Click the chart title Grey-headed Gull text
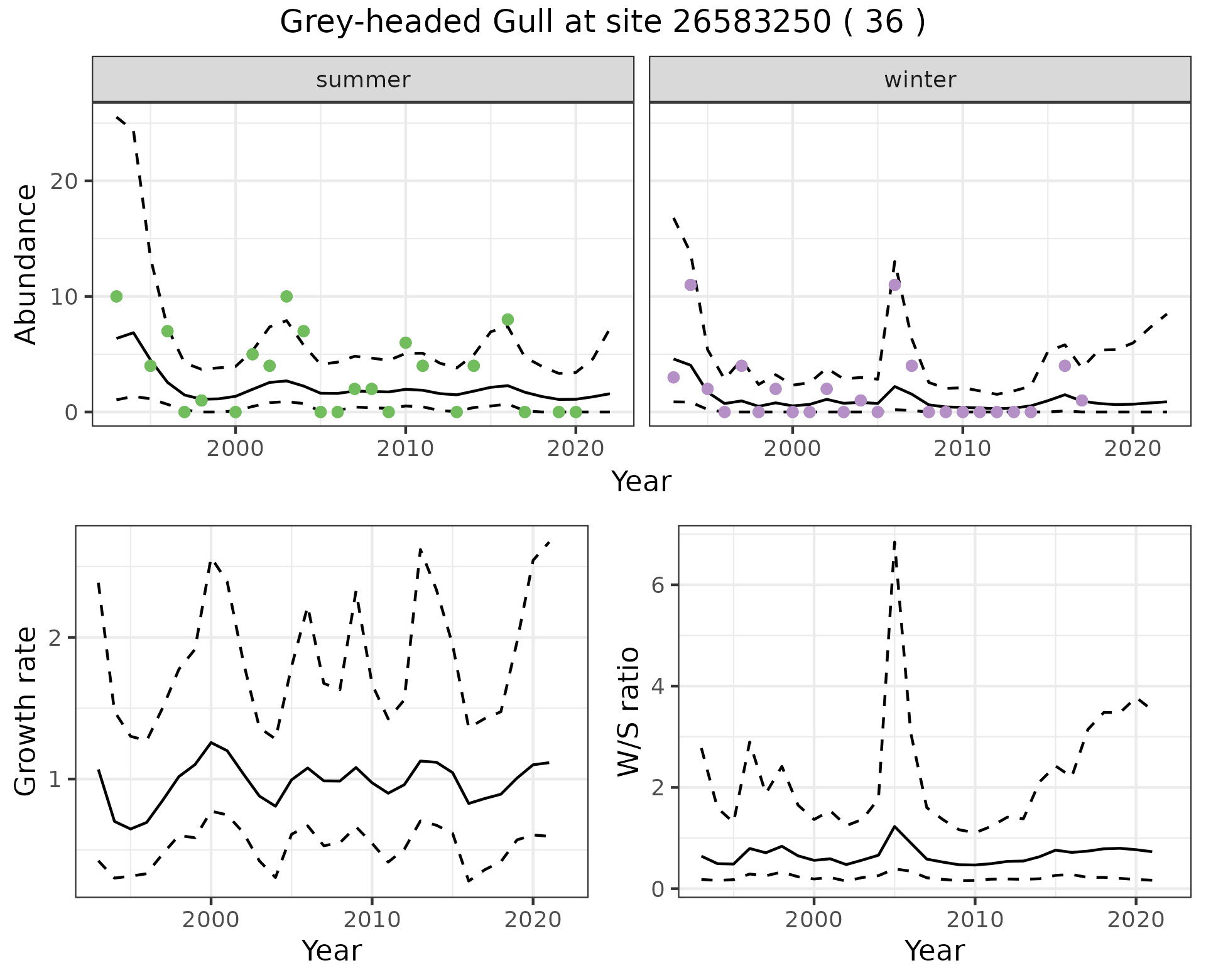This screenshot has width=1206, height=980. (x=602, y=23)
